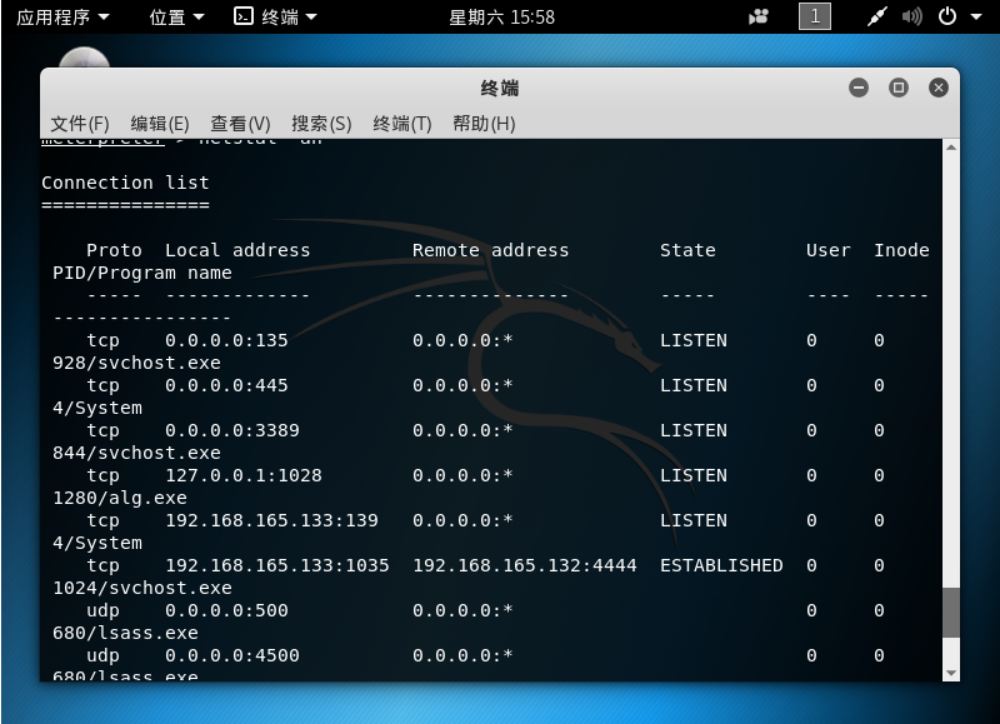Click the 'Connection list' heading text
This screenshot has width=1000, height=724.
(125, 182)
